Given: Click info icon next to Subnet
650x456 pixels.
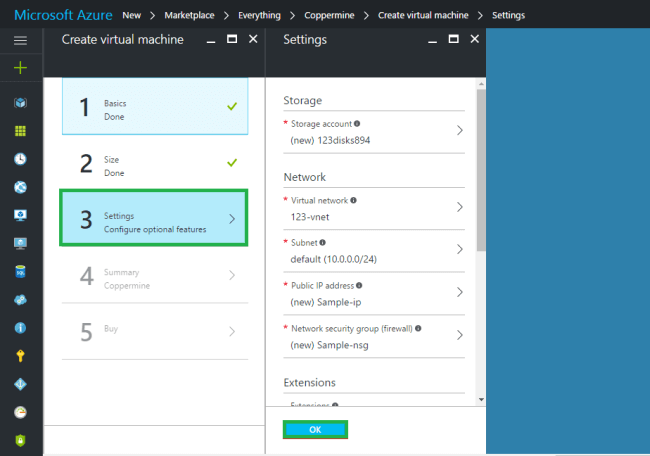Looking at the screenshot, I should click(x=323, y=243).
